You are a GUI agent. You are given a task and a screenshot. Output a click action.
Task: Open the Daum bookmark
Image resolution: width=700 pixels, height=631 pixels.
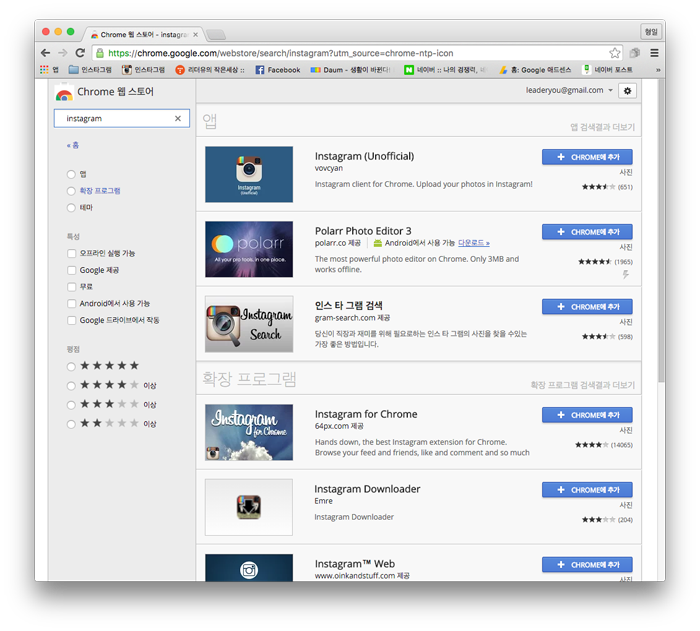click(350, 70)
